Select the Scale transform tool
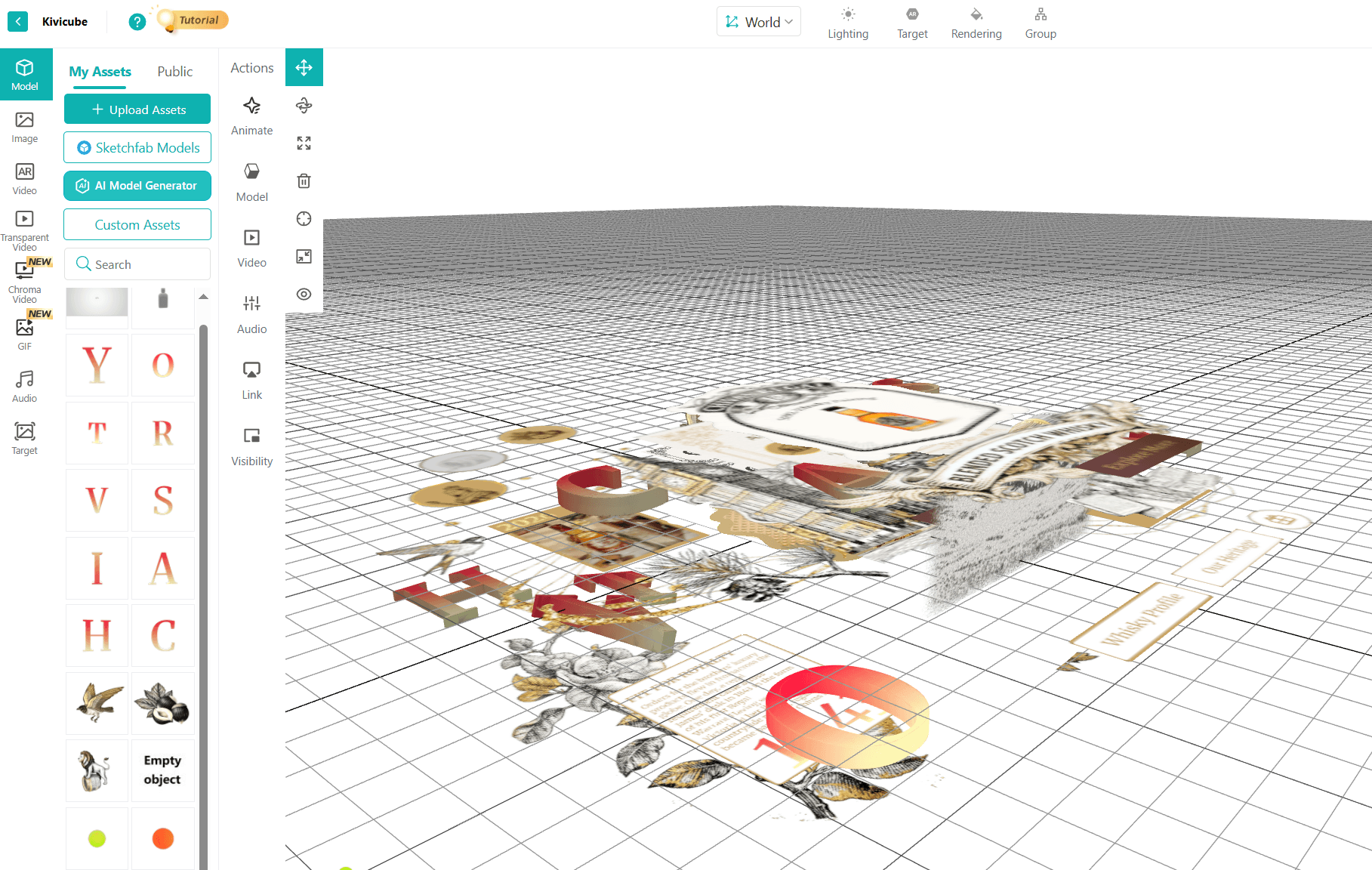Screen dimensions: 1372x870 click(304, 143)
